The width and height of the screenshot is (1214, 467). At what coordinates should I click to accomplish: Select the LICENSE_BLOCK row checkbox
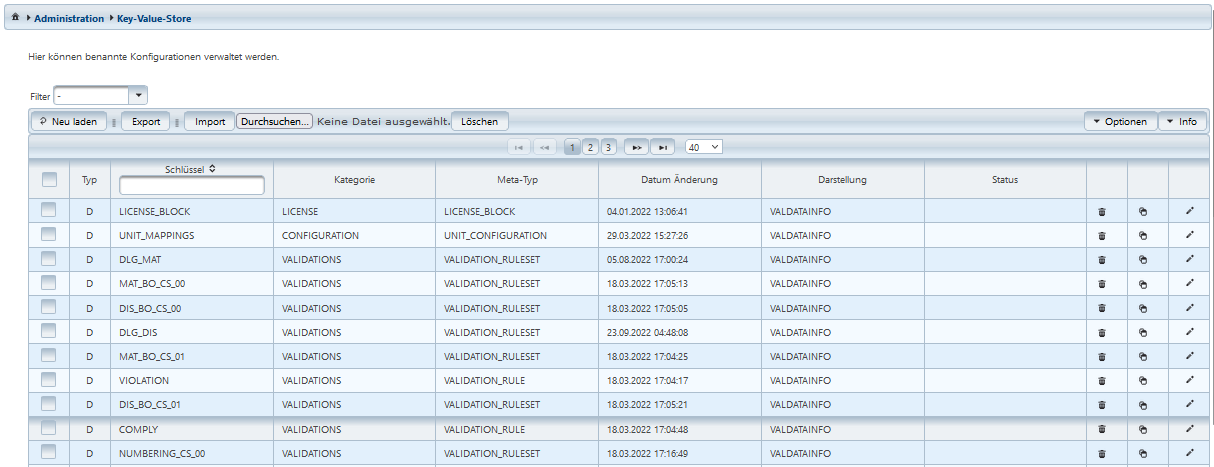coord(49,211)
